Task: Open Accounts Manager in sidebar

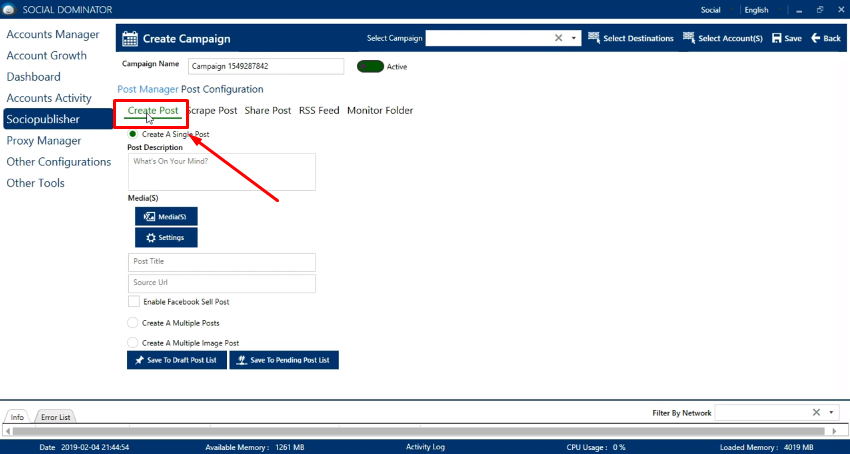Action: (x=53, y=35)
